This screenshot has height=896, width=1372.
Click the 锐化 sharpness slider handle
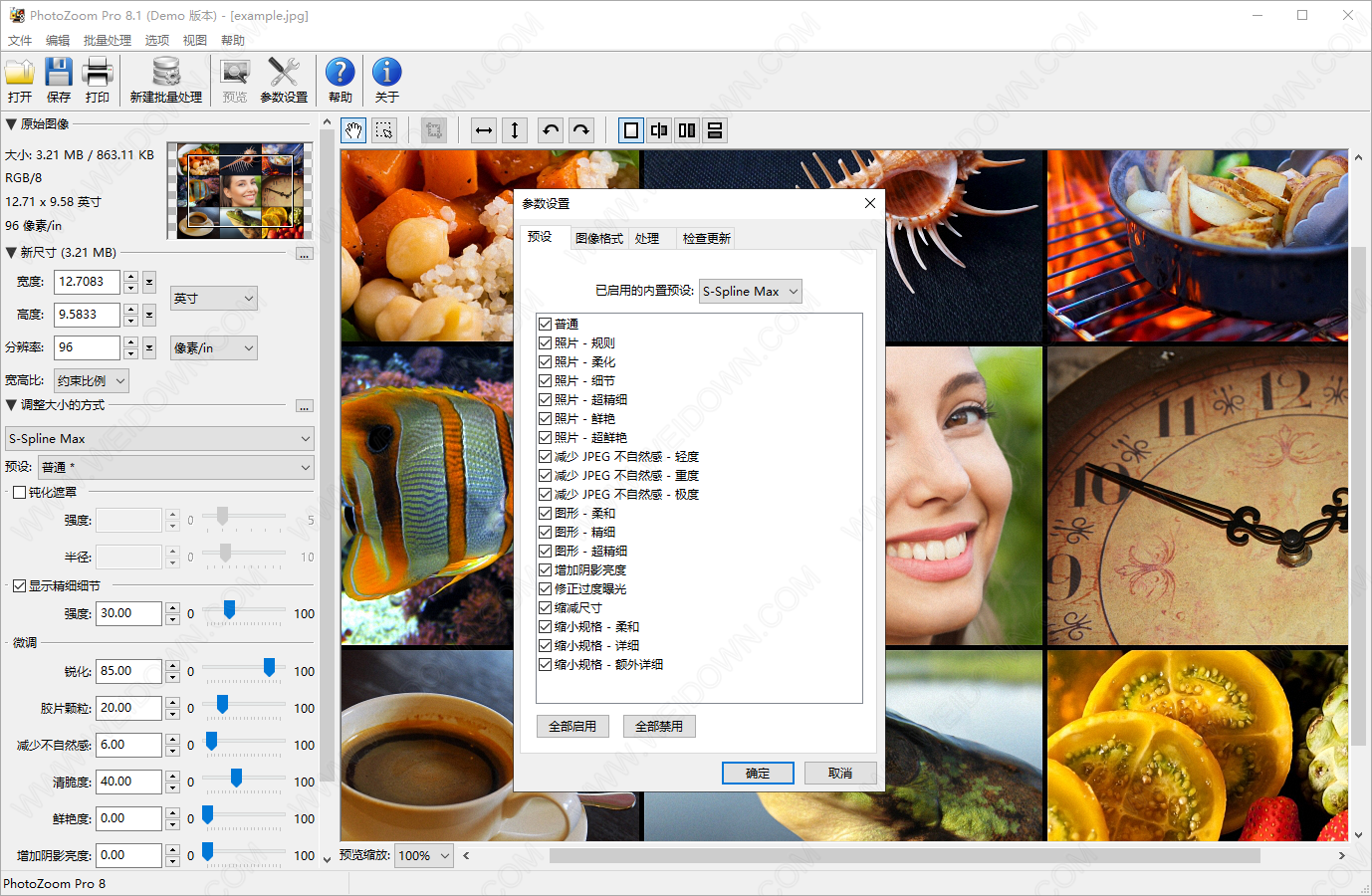(269, 667)
